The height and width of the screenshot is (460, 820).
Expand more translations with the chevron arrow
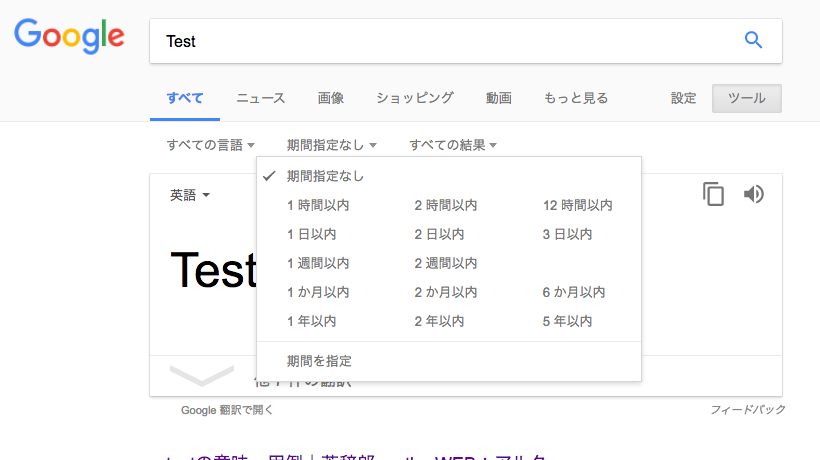(x=202, y=376)
